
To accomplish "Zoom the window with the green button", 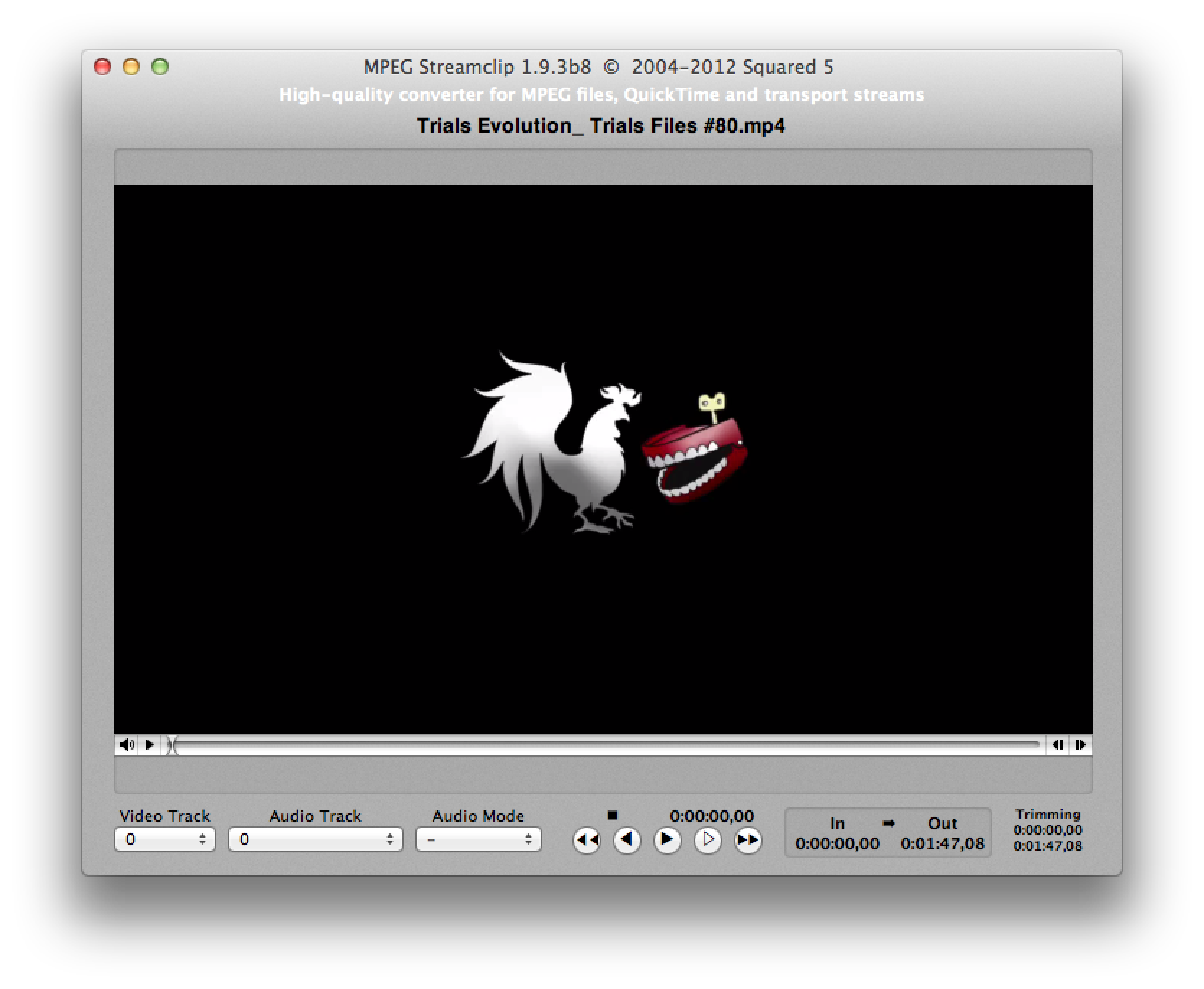I will coord(160,67).
